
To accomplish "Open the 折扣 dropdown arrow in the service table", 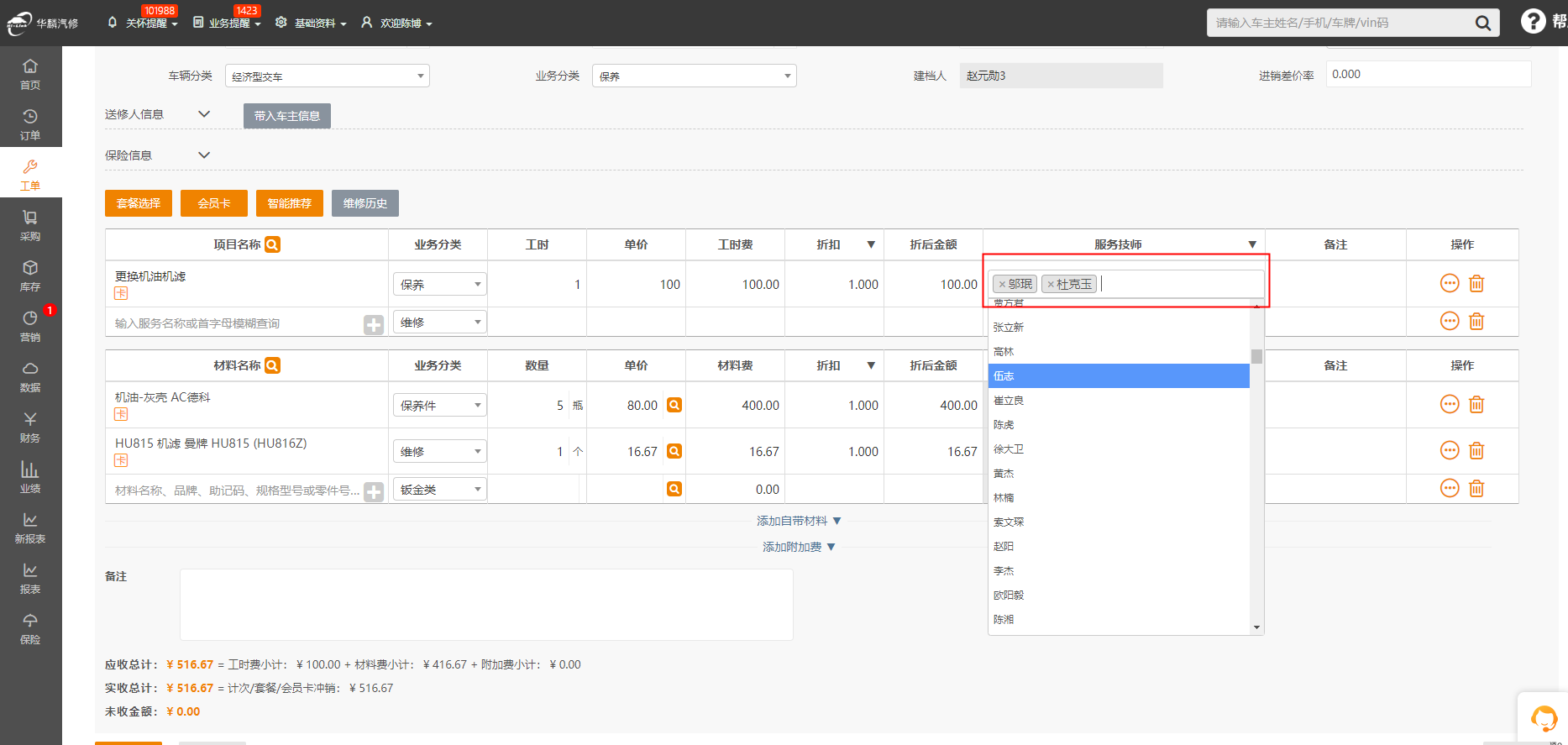I will point(871,244).
